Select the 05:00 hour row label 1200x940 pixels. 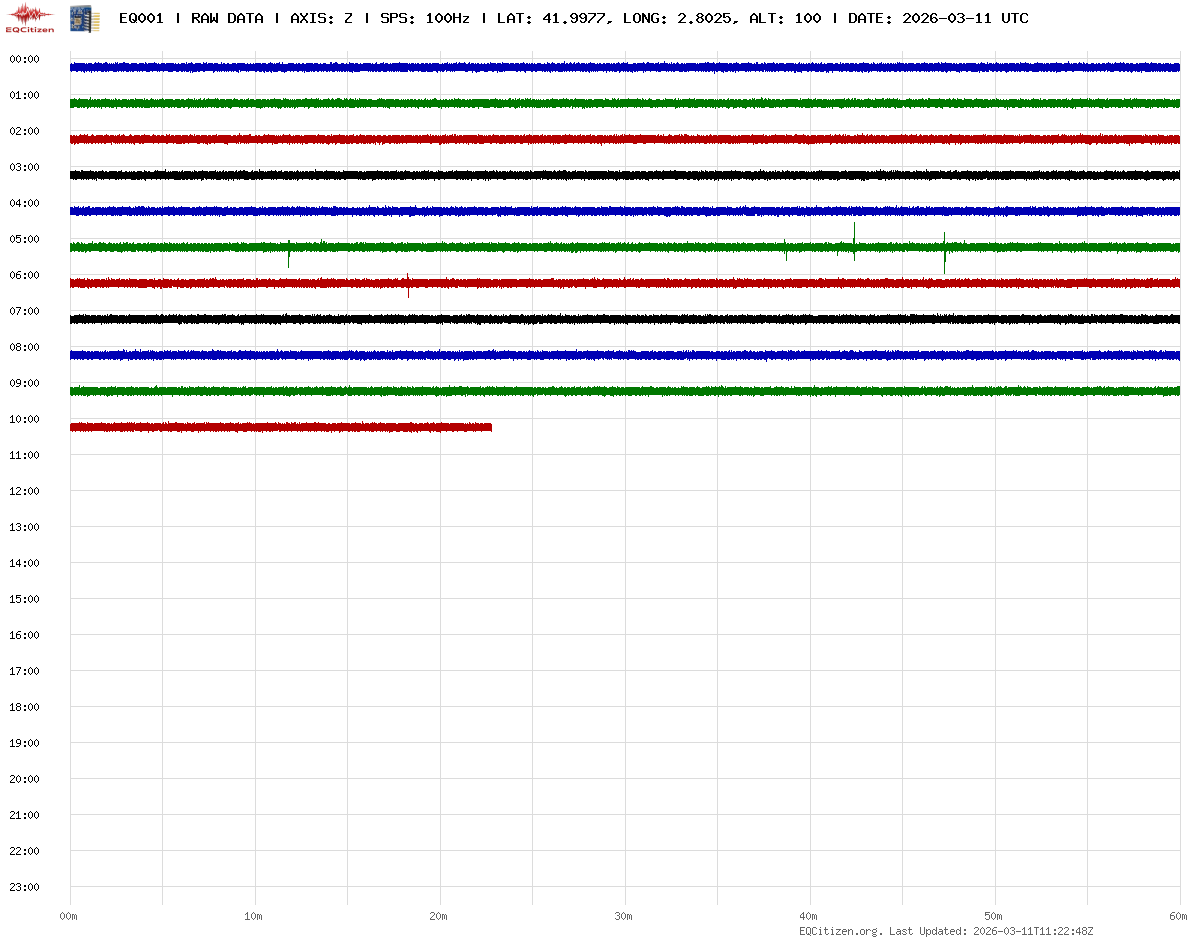click(24, 239)
